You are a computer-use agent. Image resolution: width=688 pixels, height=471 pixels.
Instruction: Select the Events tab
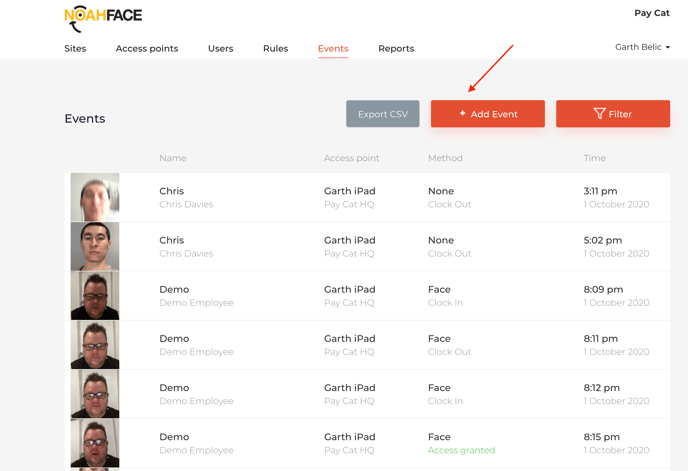click(333, 49)
